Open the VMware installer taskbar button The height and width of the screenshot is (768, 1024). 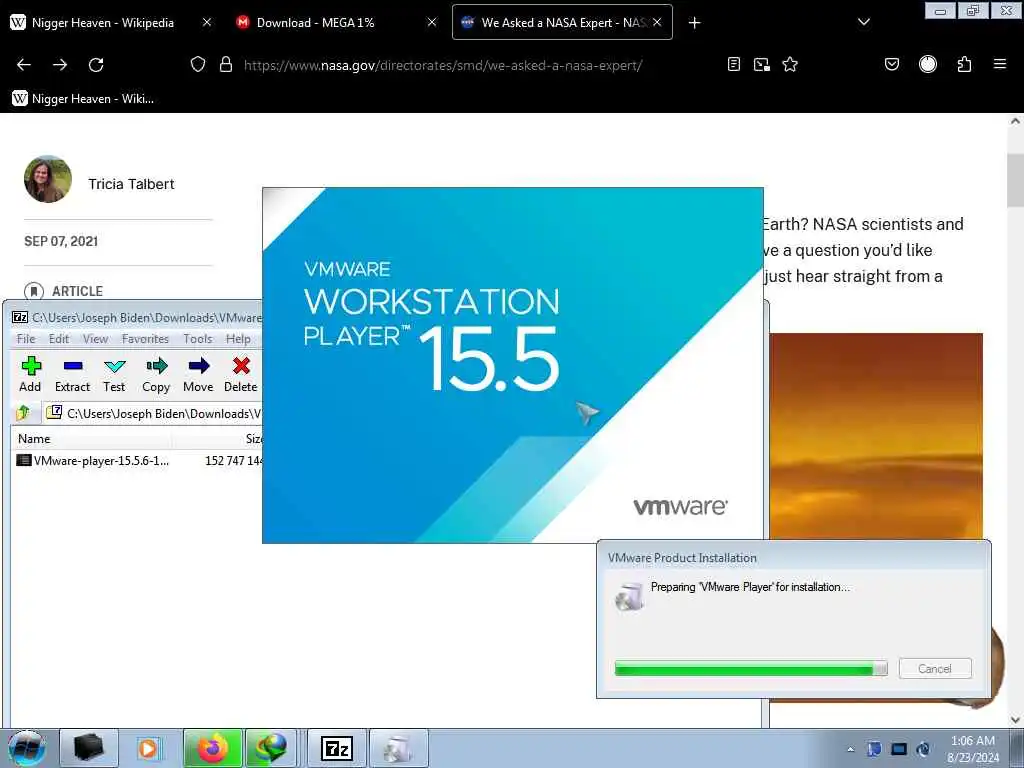pos(399,748)
